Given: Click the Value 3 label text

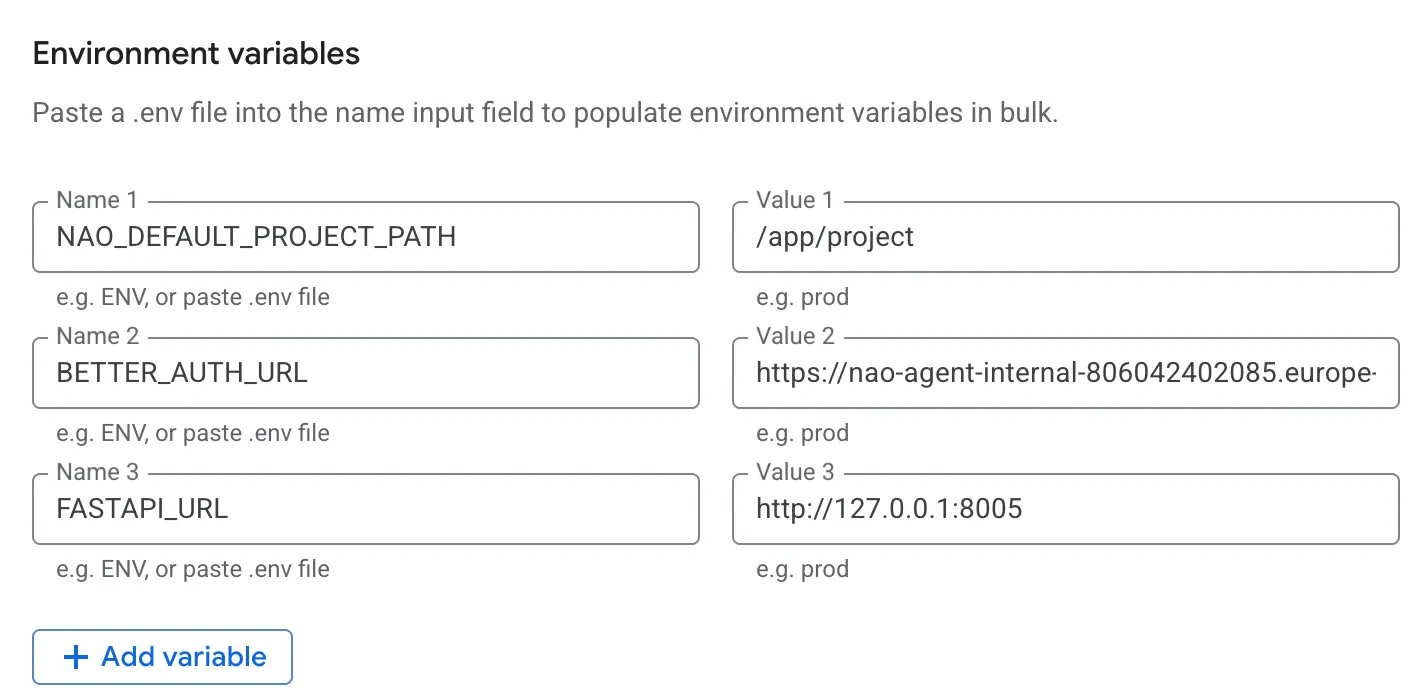Looking at the screenshot, I should click(x=793, y=471).
